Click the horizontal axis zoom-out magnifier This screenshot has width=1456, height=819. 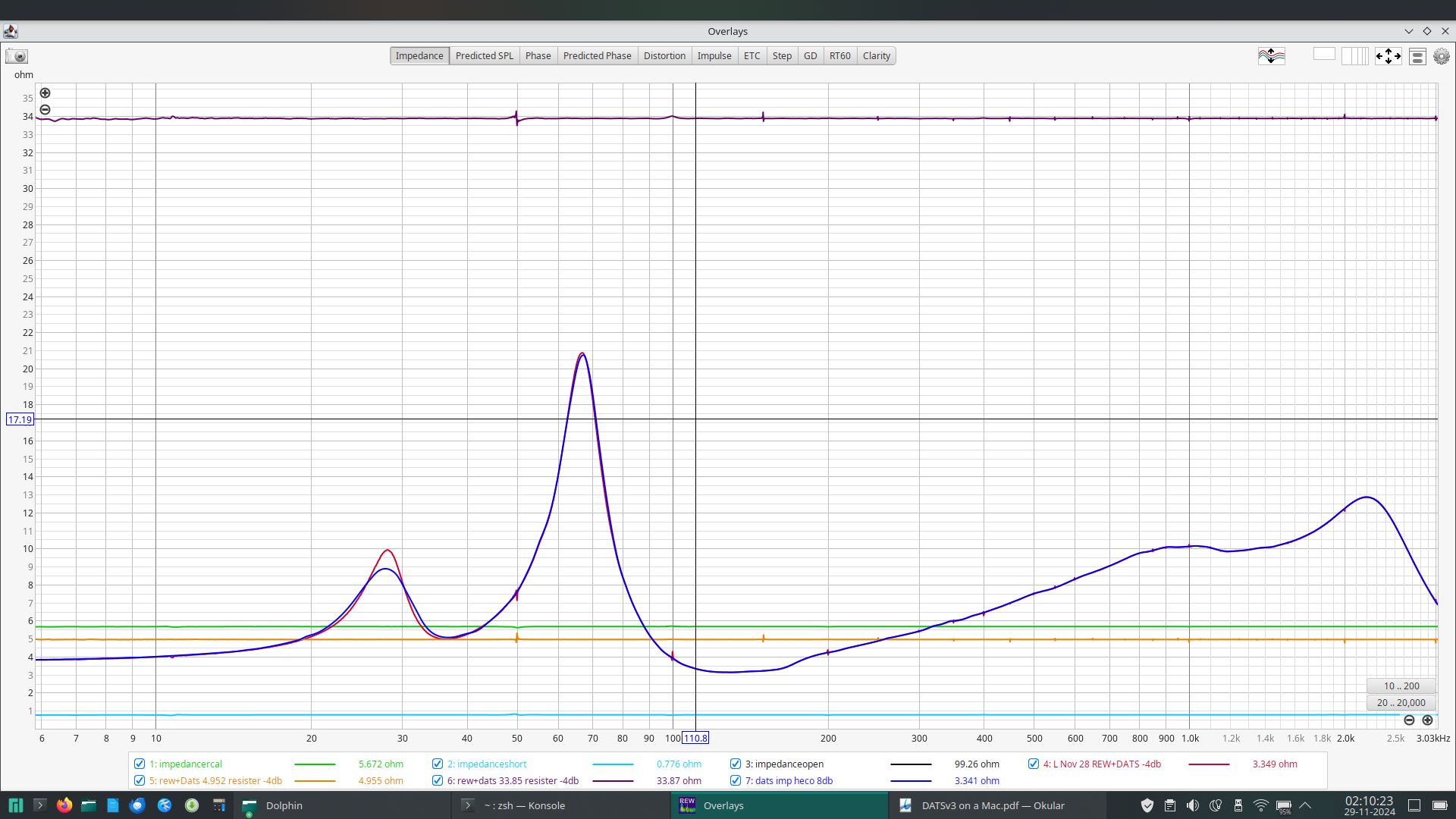[1409, 720]
